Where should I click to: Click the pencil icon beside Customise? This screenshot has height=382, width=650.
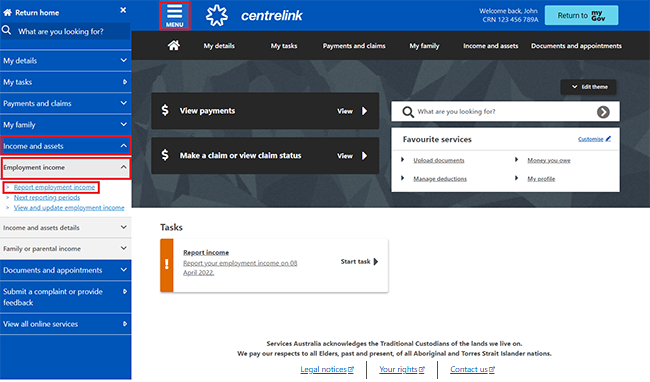click(x=608, y=139)
